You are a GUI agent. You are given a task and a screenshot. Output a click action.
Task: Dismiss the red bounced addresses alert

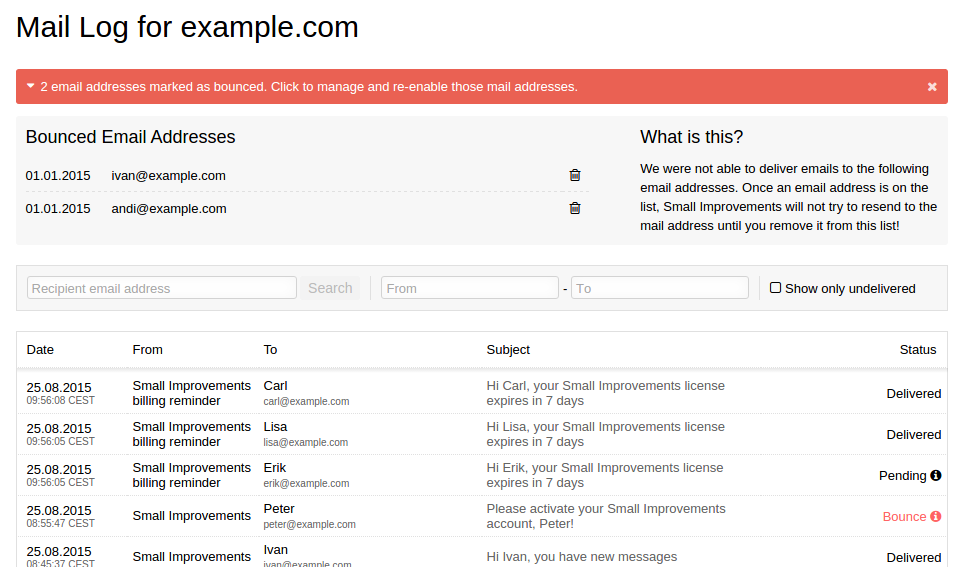(932, 87)
